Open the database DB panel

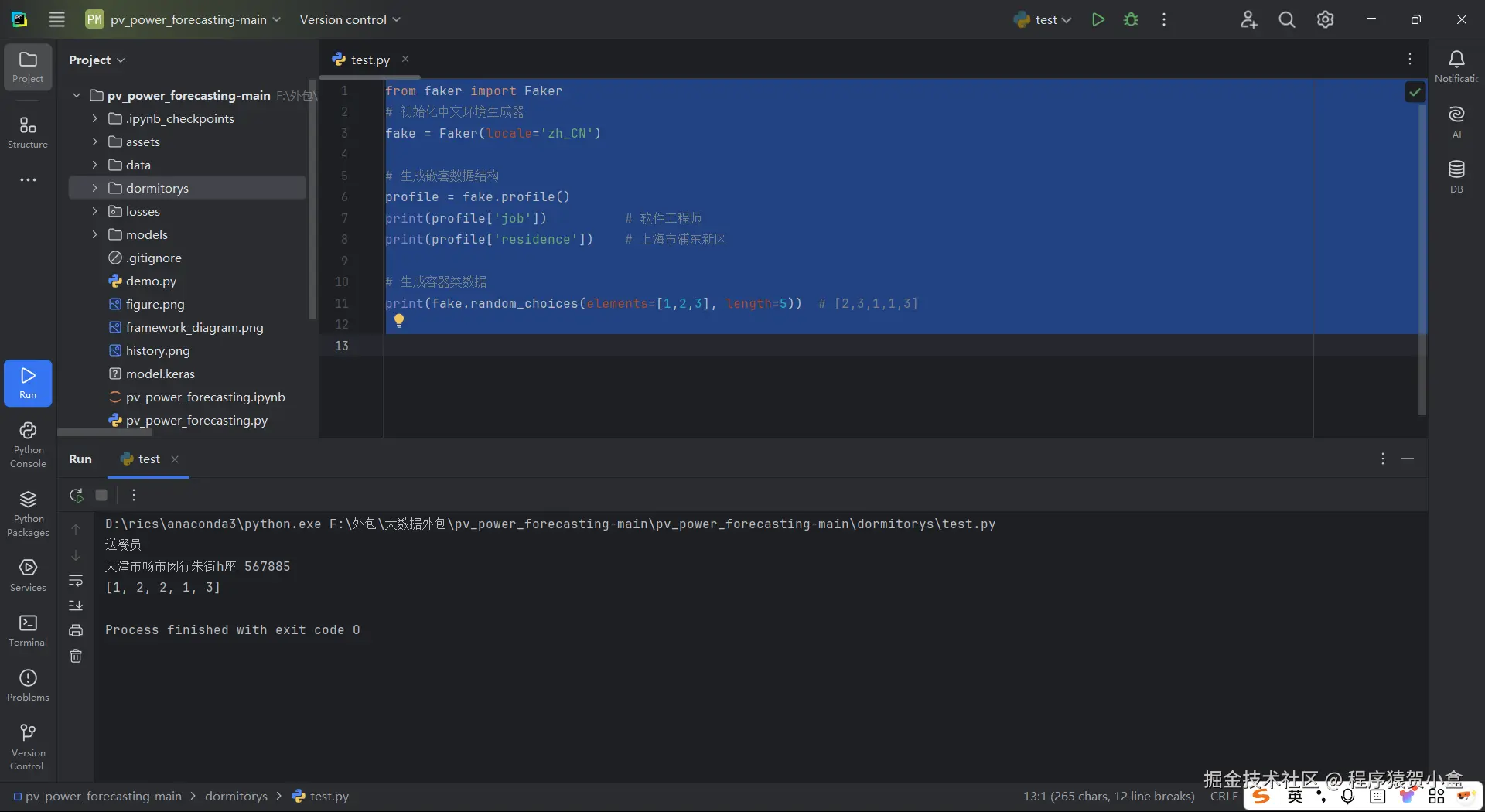click(x=1456, y=176)
